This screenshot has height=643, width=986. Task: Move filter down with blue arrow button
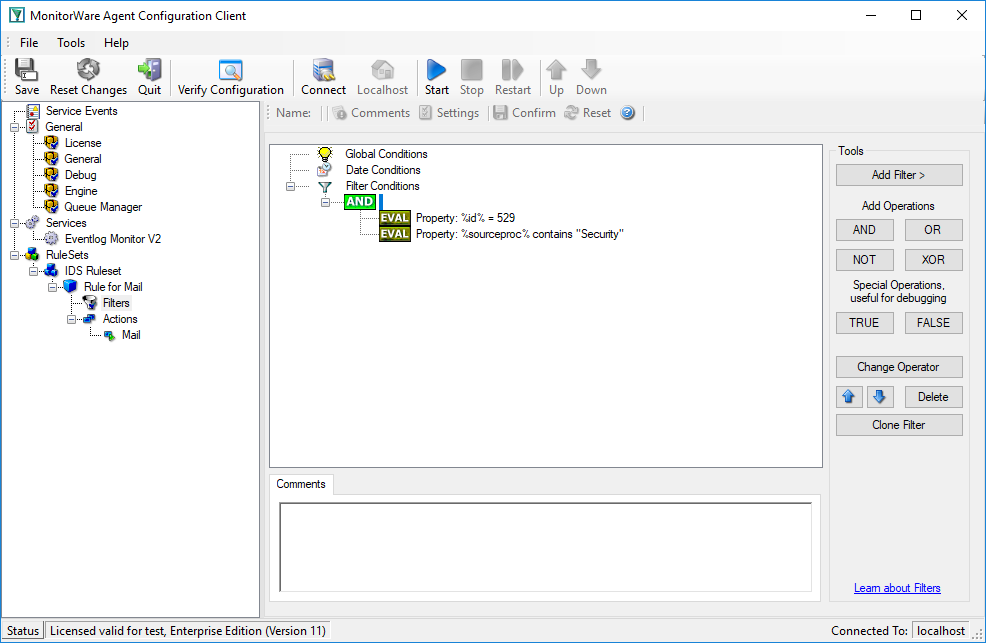(880, 397)
